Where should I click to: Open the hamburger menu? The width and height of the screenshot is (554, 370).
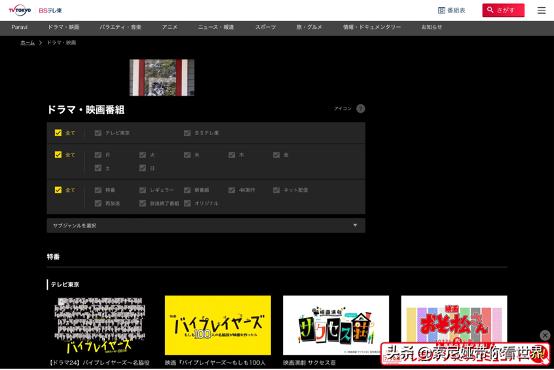[x=542, y=10]
